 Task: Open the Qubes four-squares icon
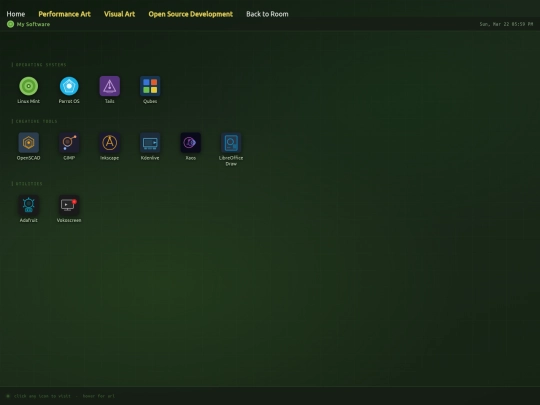150,86
